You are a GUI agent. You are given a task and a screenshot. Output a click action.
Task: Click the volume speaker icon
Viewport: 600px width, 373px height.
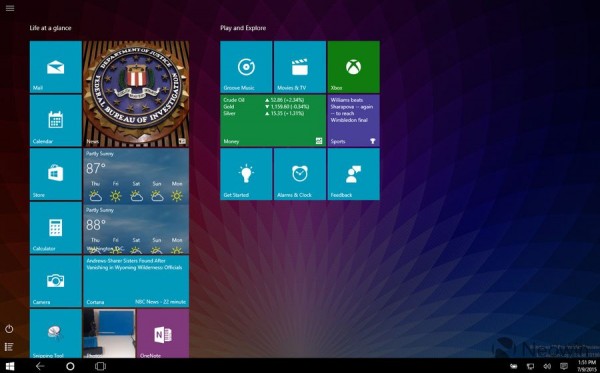[x=547, y=366]
